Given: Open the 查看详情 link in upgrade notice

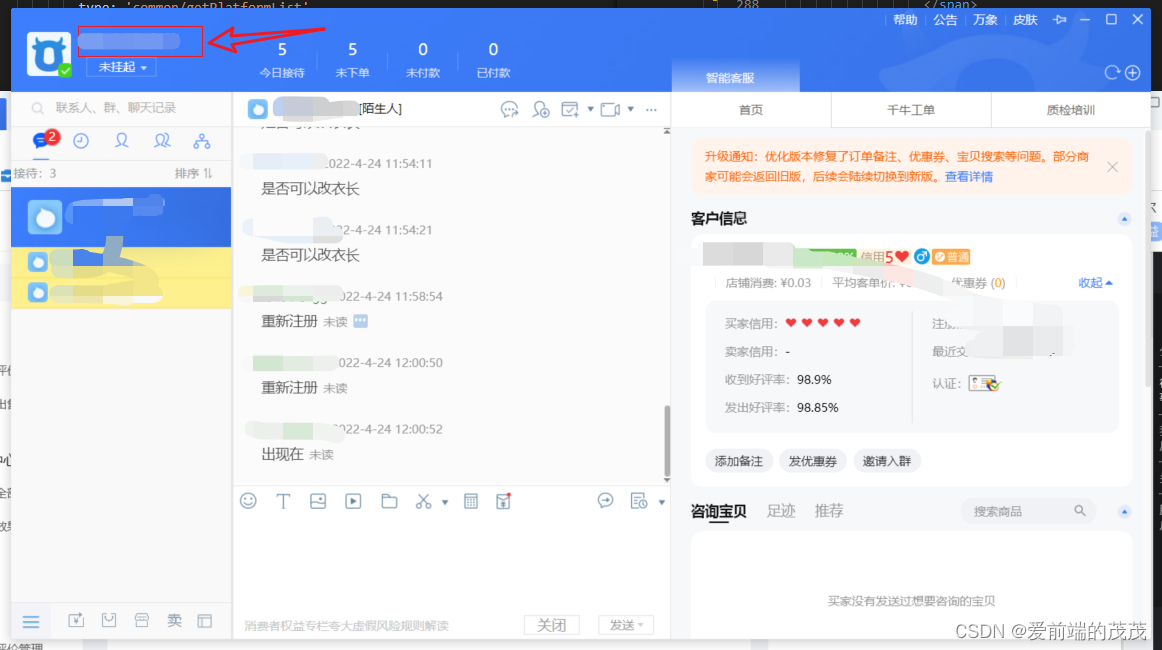Looking at the screenshot, I should point(969,176).
